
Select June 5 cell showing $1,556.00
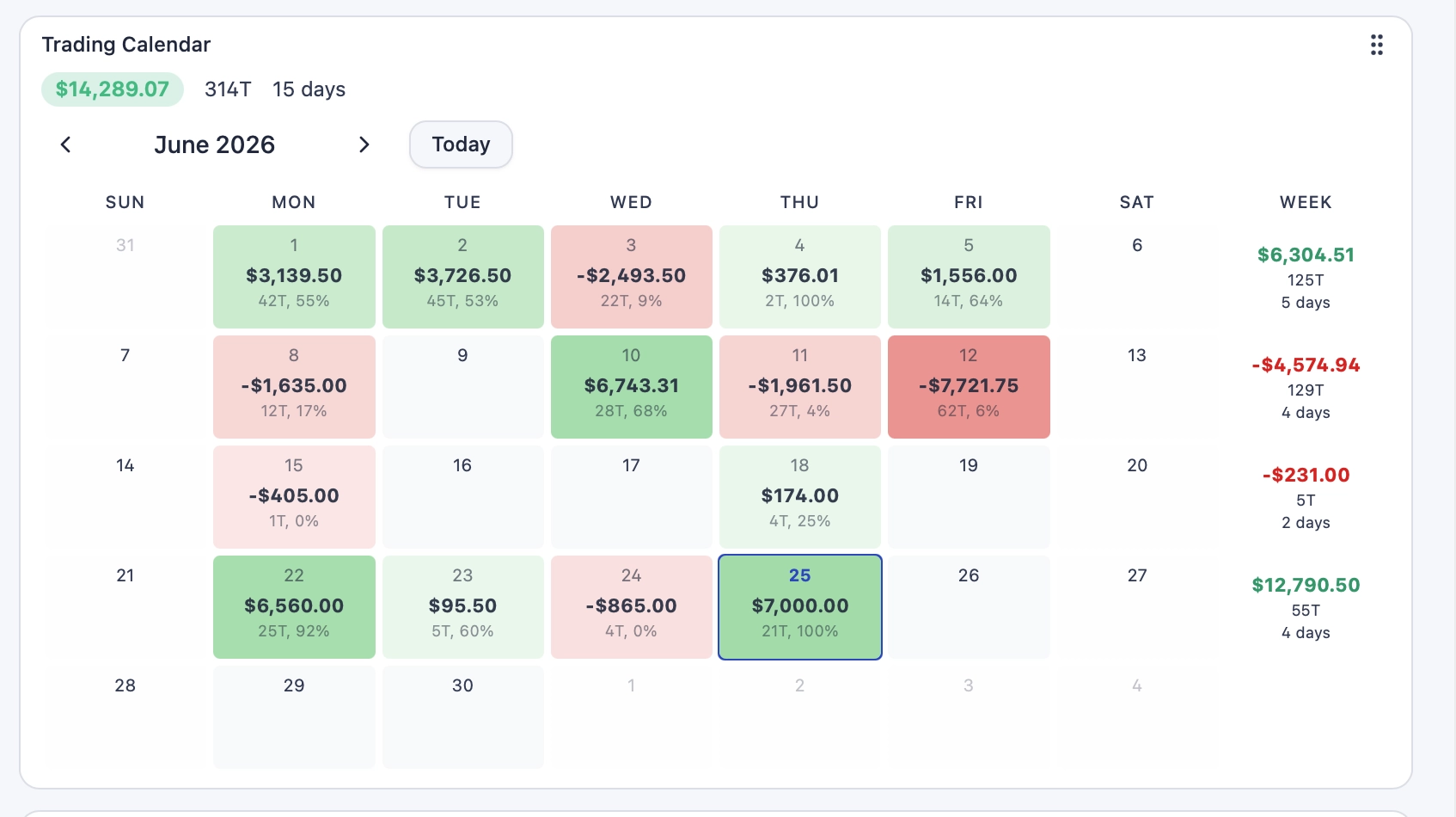point(969,277)
